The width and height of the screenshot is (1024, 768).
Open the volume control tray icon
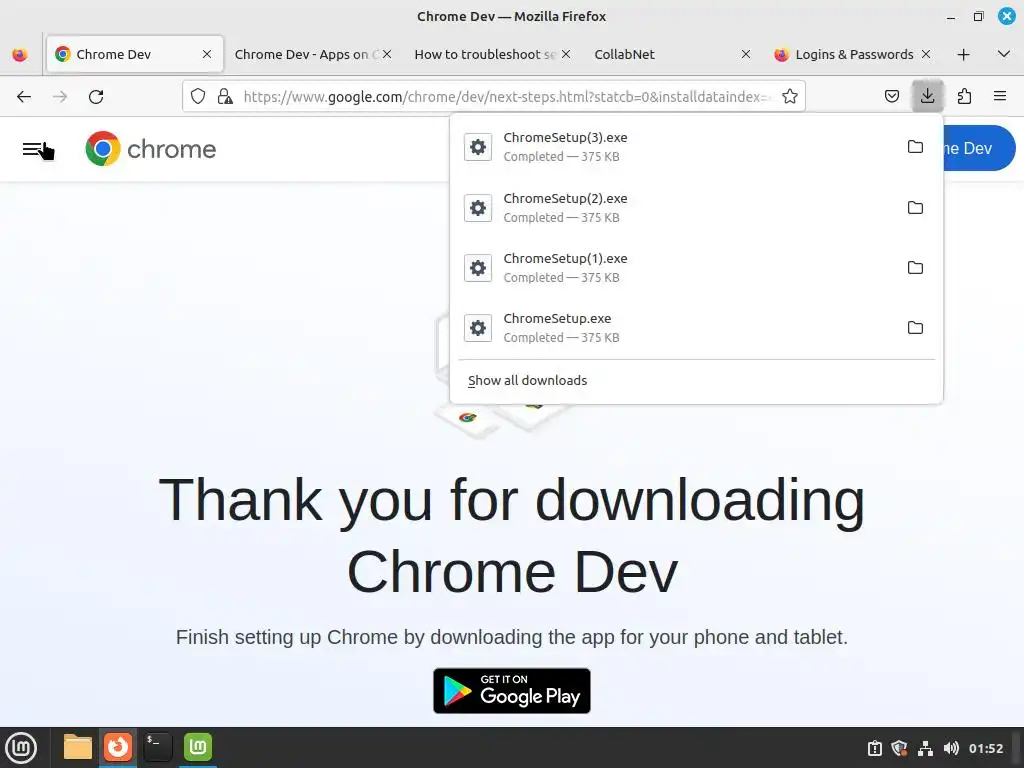point(951,748)
